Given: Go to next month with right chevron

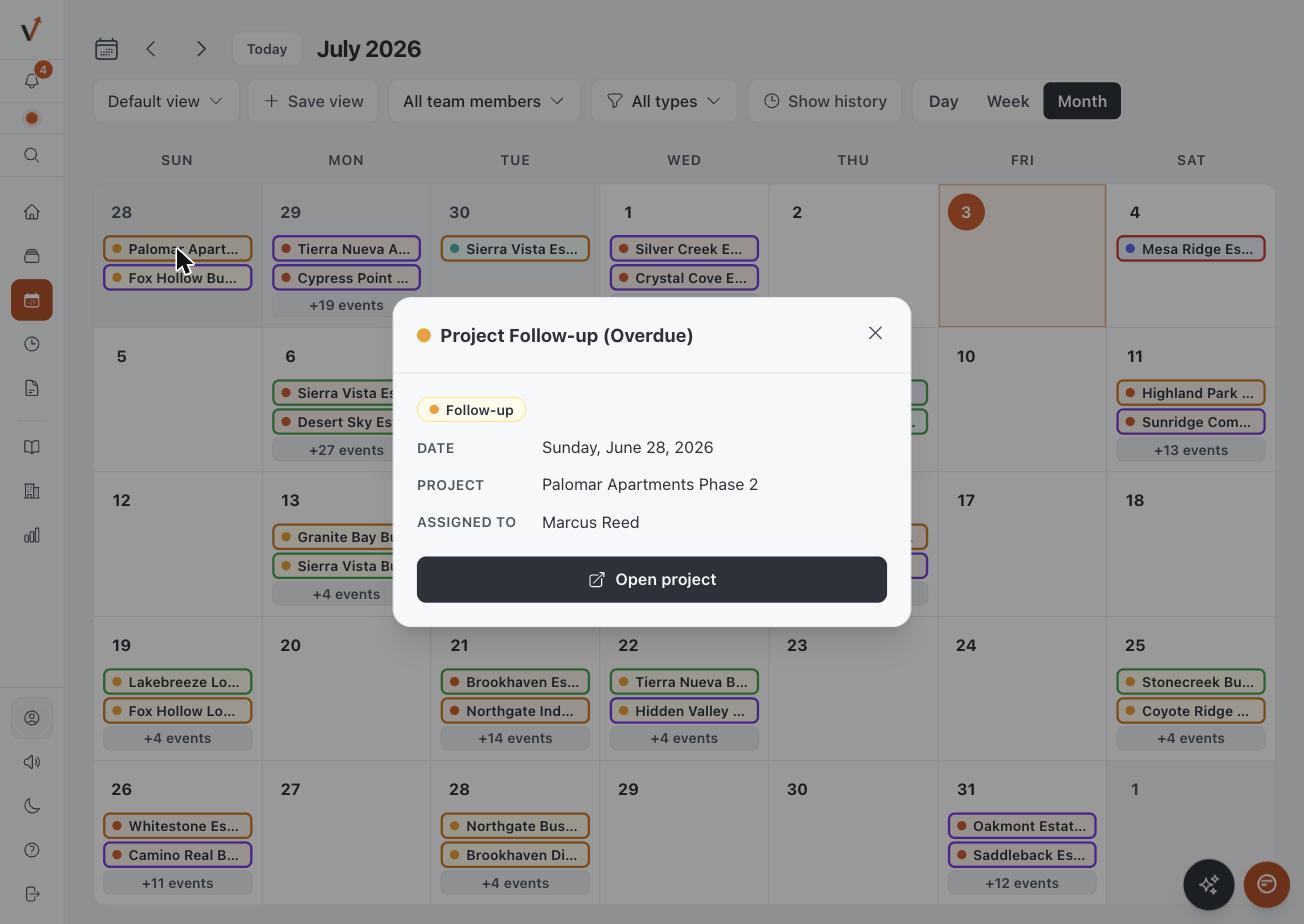Looking at the screenshot, I should click(201, 49).
